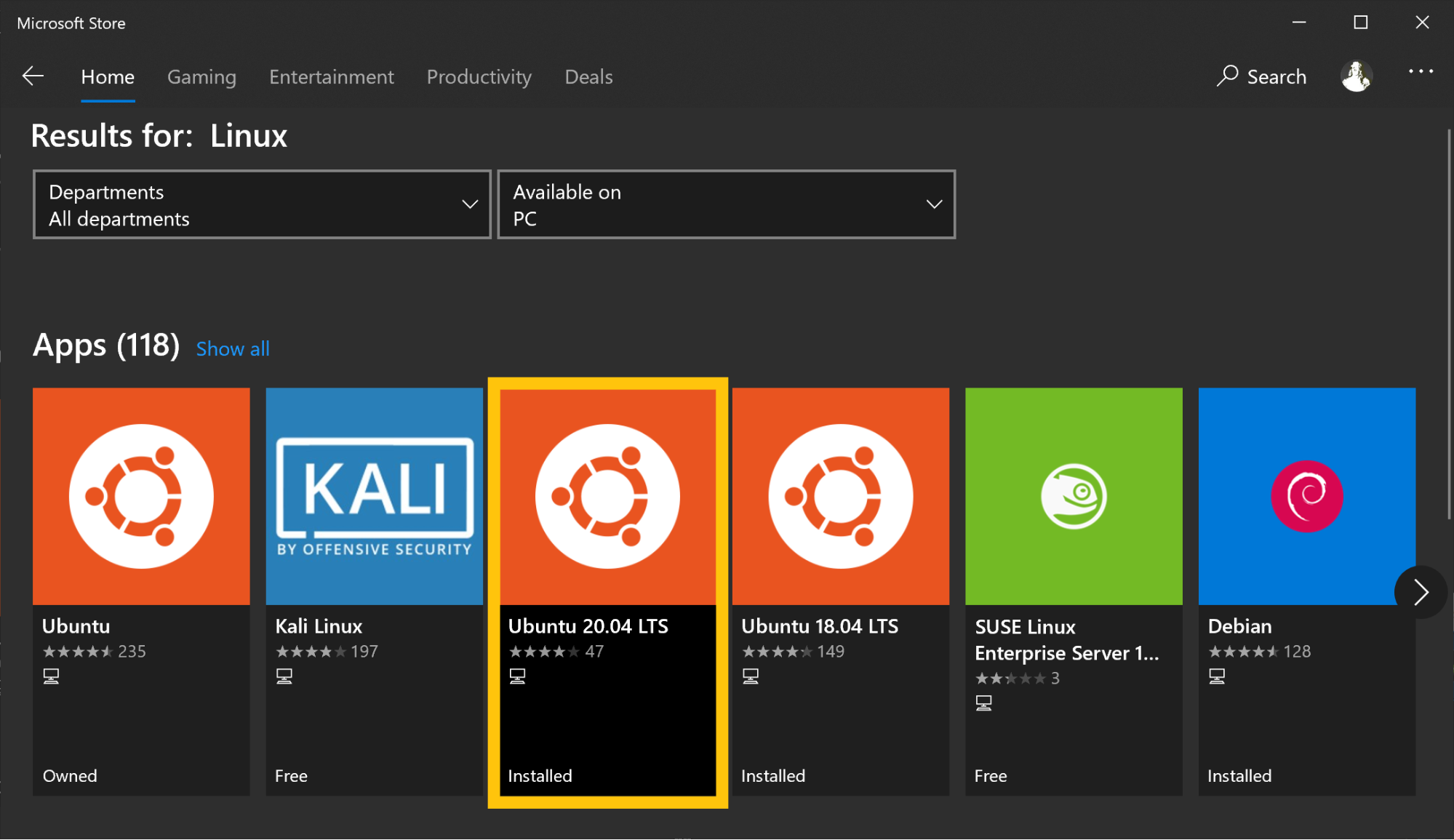Click the Ubuntu 18.04 LTS icon
The image size is (1454, 840).
coord(840,494)
